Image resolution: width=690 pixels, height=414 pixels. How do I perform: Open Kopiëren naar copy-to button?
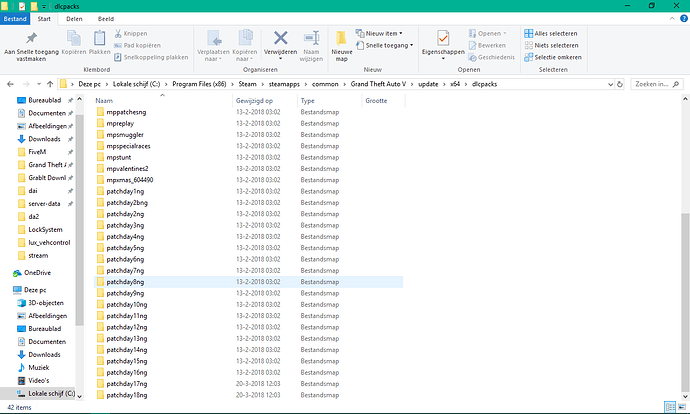(245, 45)
